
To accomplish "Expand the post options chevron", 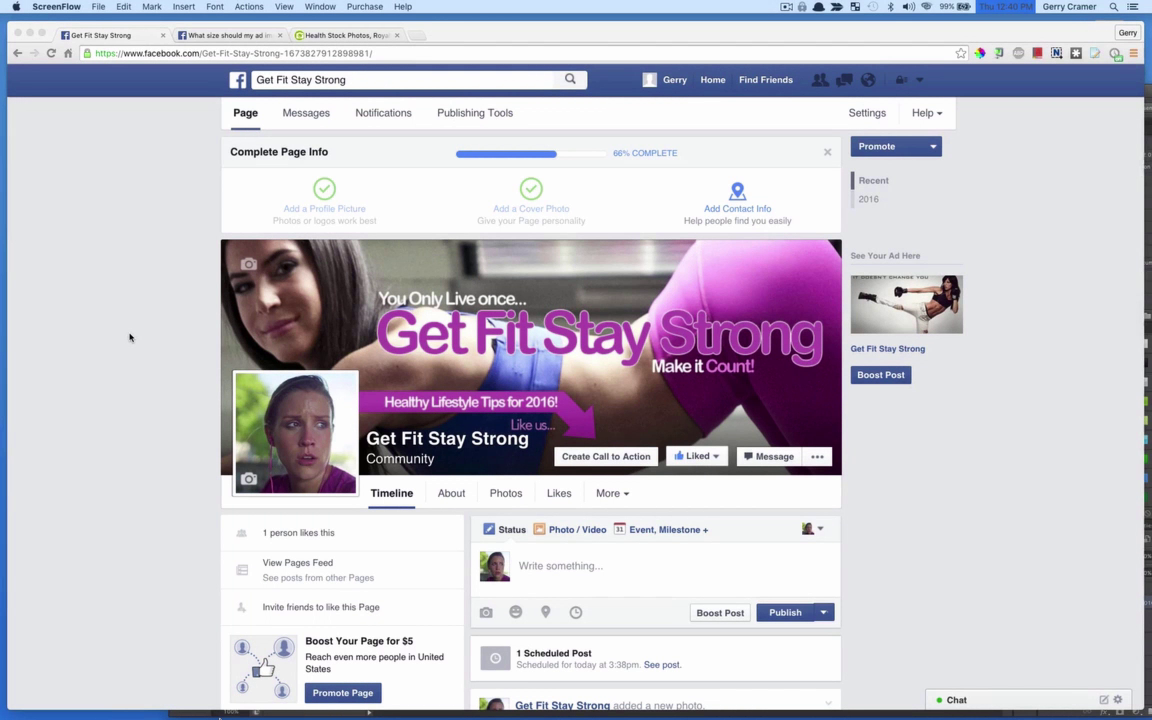I will point(828,703).
